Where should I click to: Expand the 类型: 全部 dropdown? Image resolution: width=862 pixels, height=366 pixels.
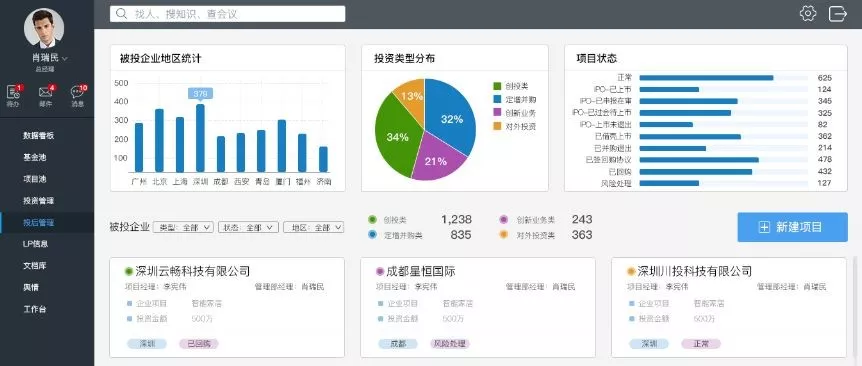183,227
